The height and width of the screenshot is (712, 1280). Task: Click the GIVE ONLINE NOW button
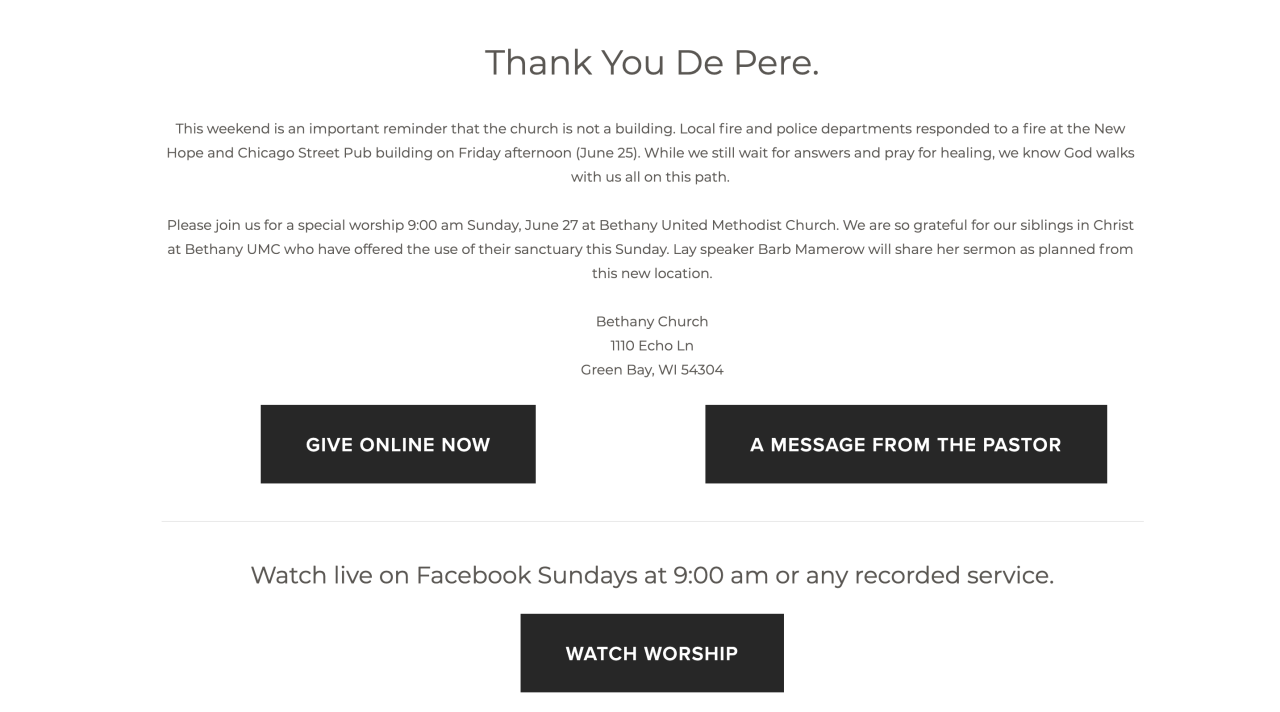point(398,444)
